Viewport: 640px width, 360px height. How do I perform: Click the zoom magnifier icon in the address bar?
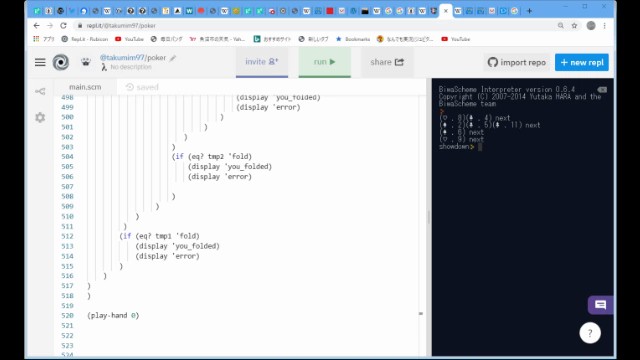(561, 25)
